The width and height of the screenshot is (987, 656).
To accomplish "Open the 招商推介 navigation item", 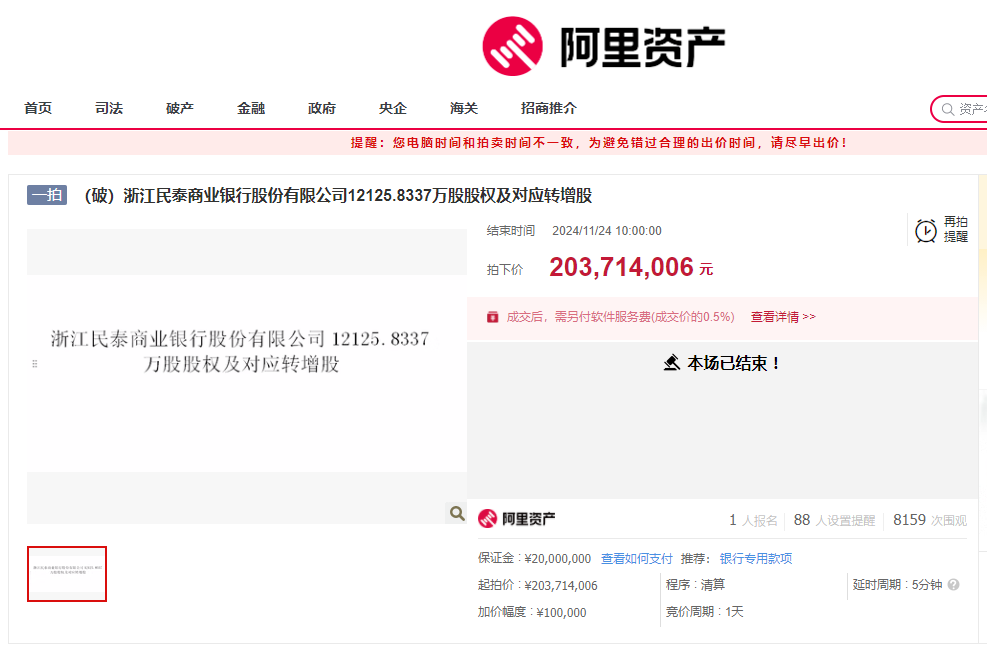I will pos(549,108).
